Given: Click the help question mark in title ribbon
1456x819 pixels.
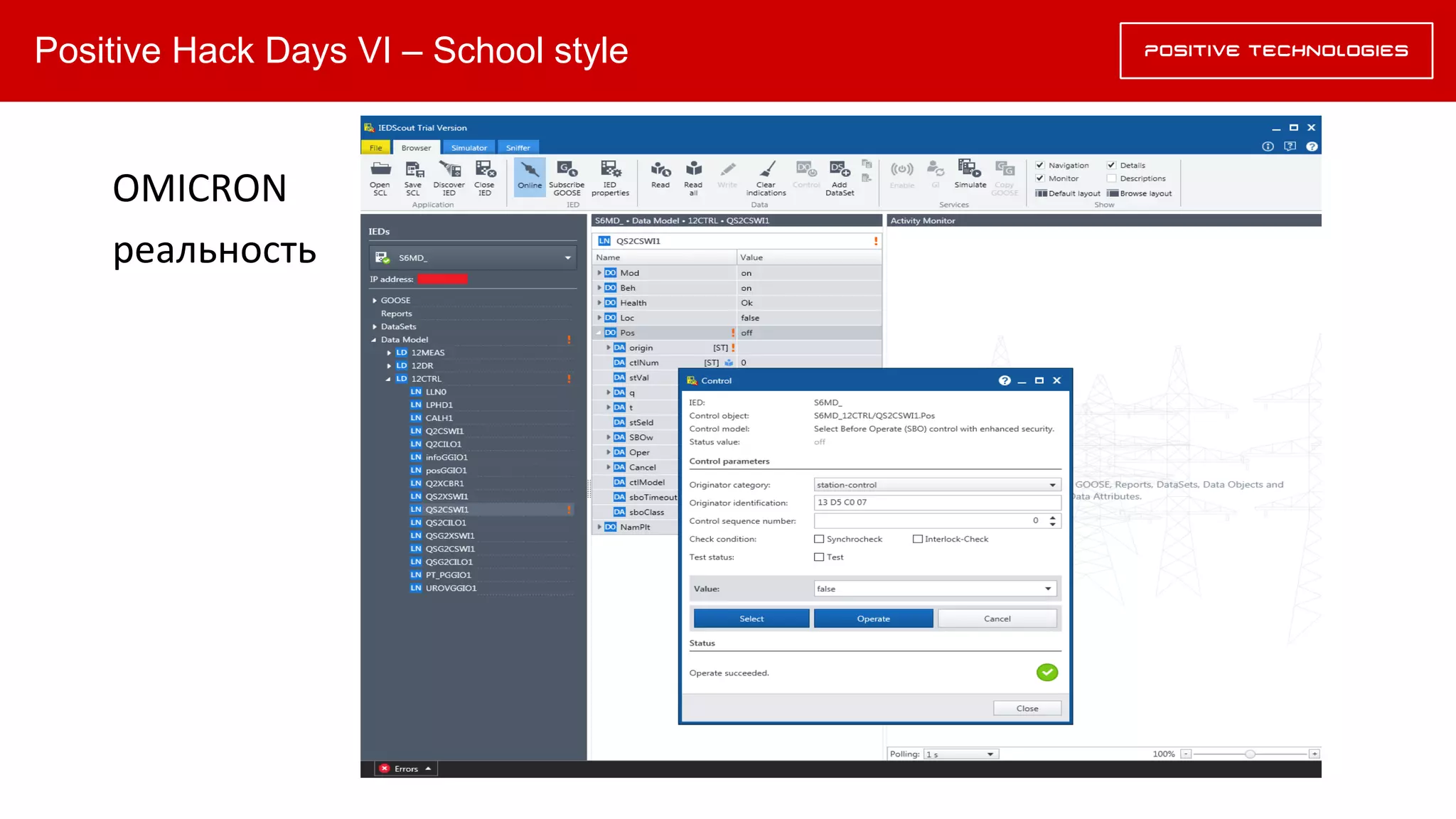Looking at the screenshot, I should (x=1312, y=146).
